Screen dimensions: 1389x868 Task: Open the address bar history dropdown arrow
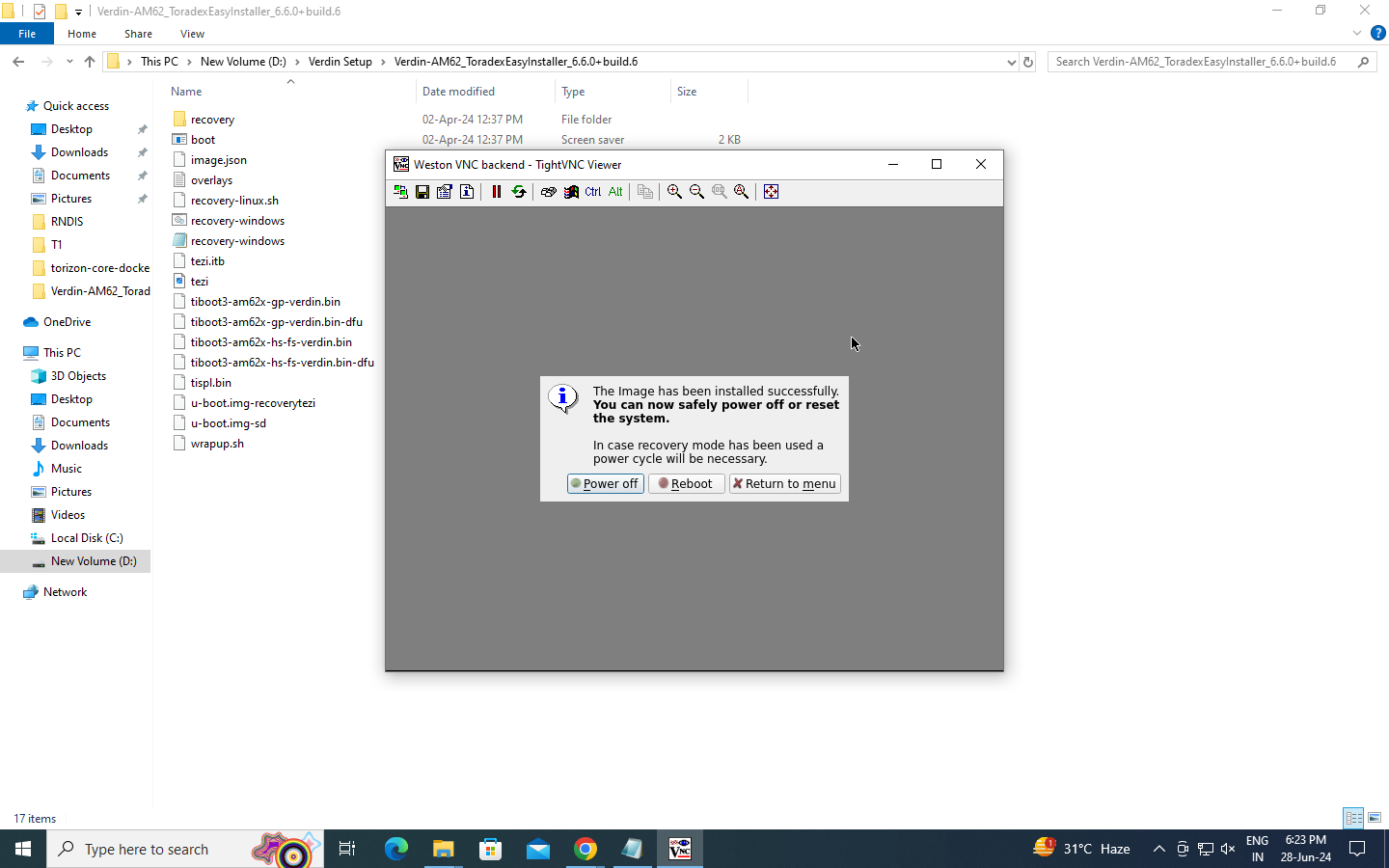1011,62
